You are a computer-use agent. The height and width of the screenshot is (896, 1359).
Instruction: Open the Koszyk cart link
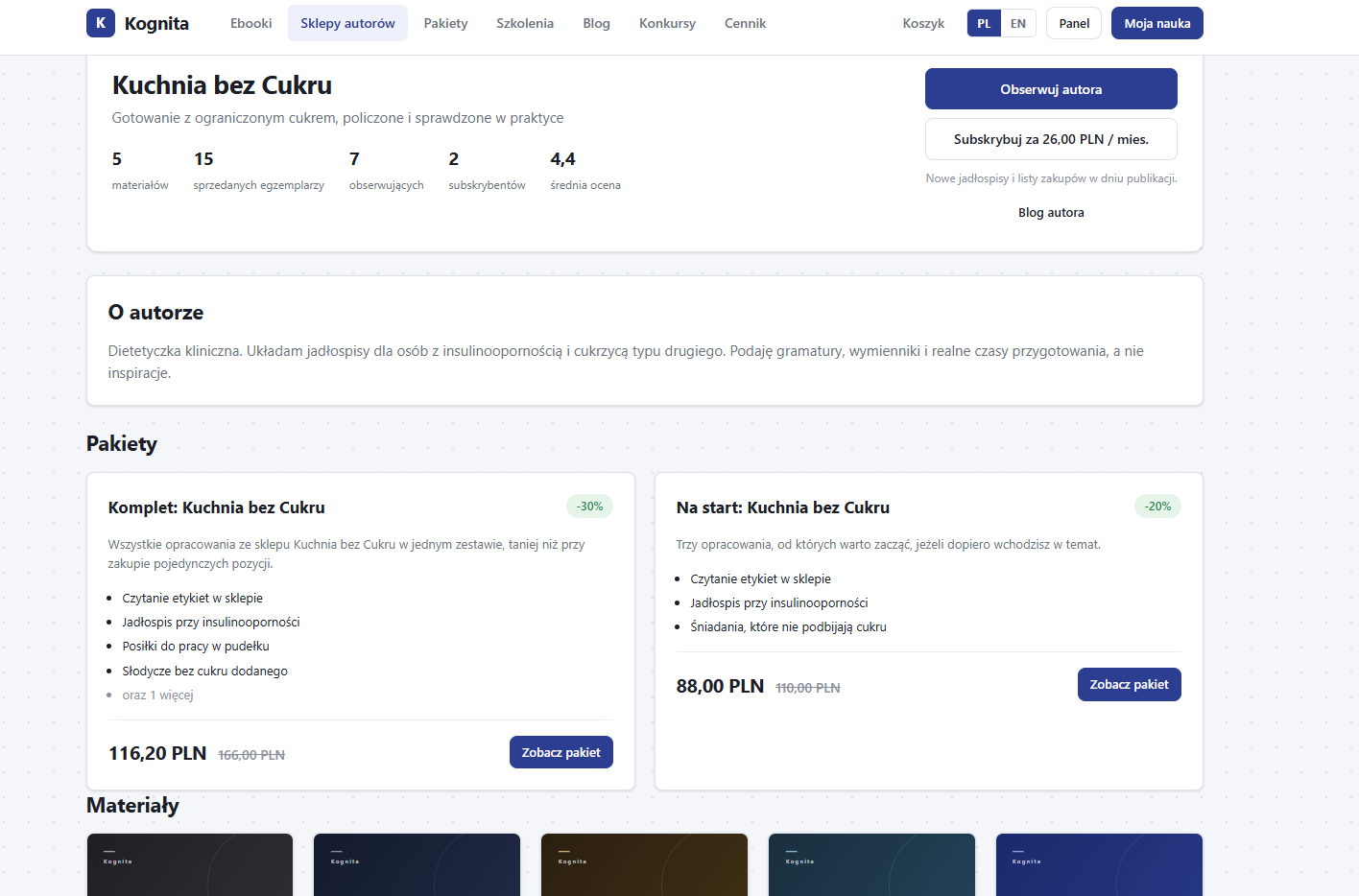point(923,23)
